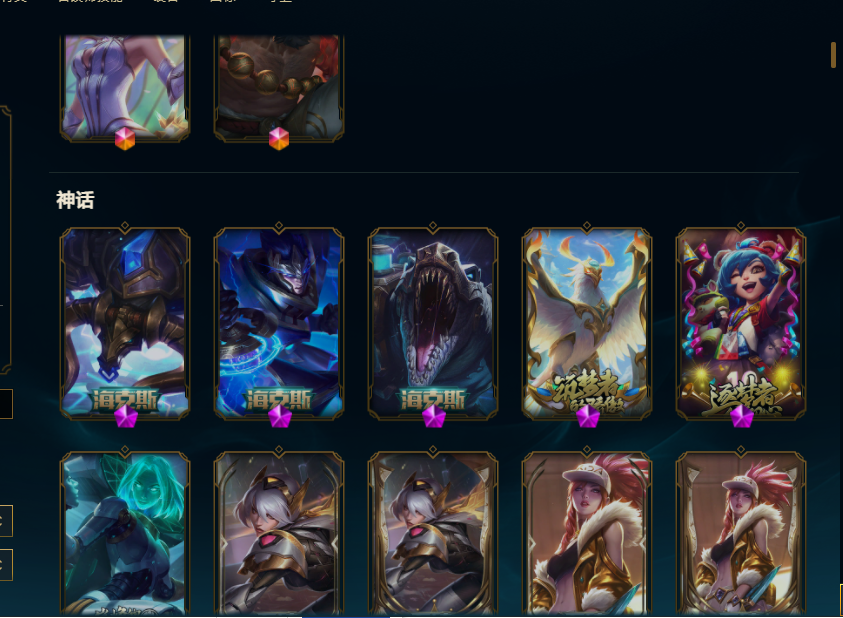This screenshot has width=843, height=618.
Task: Select the glowing green ghost woman skin card
Action: pyautogui.click(x=125, y=534)
